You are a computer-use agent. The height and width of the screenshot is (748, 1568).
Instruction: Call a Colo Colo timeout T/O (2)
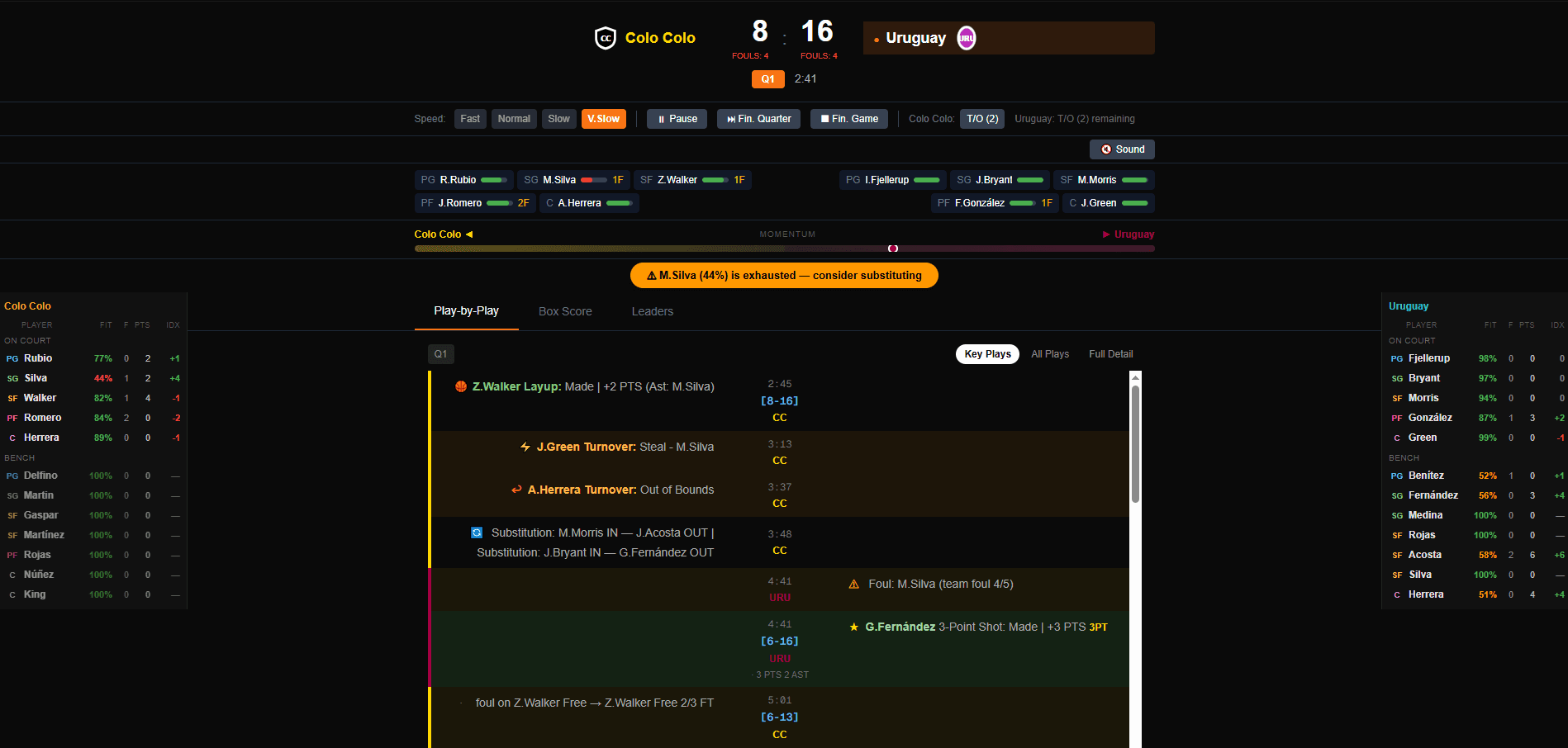click(x=982, y=119)
